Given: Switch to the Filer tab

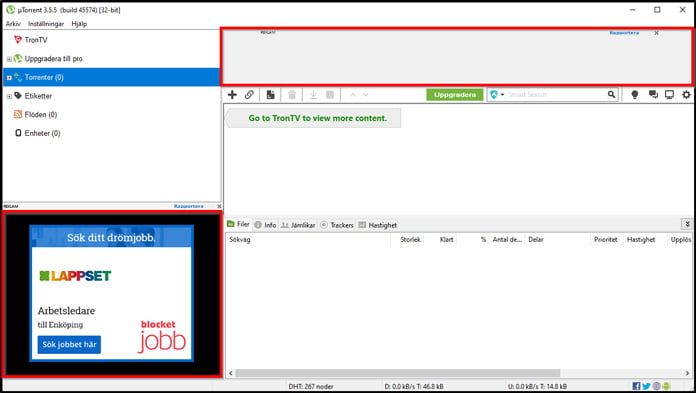Looking at the screenshot, I should tap(238, 224).
